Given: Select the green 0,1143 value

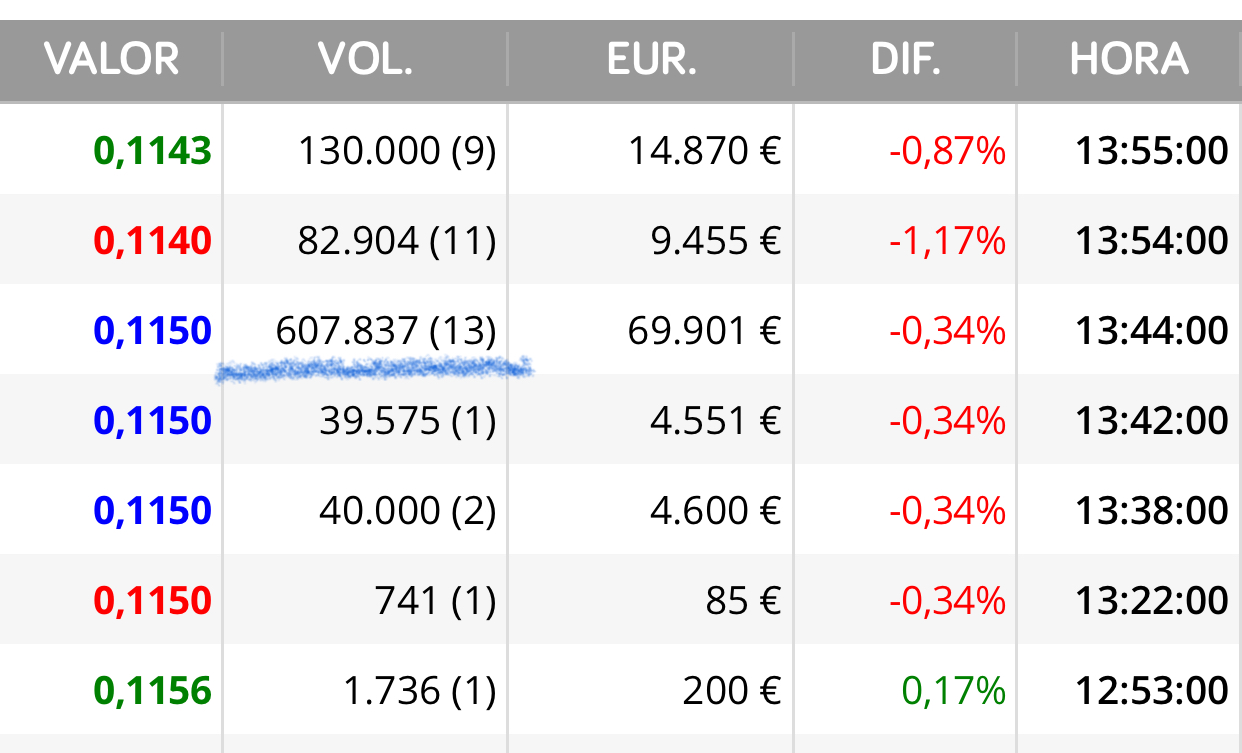Looking at the screenshot, I should [x=152, y=151].
